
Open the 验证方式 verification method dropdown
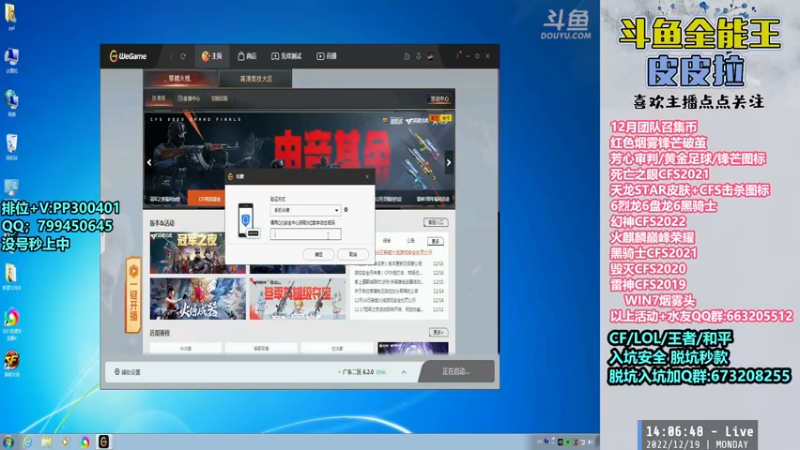pos(305,210)
